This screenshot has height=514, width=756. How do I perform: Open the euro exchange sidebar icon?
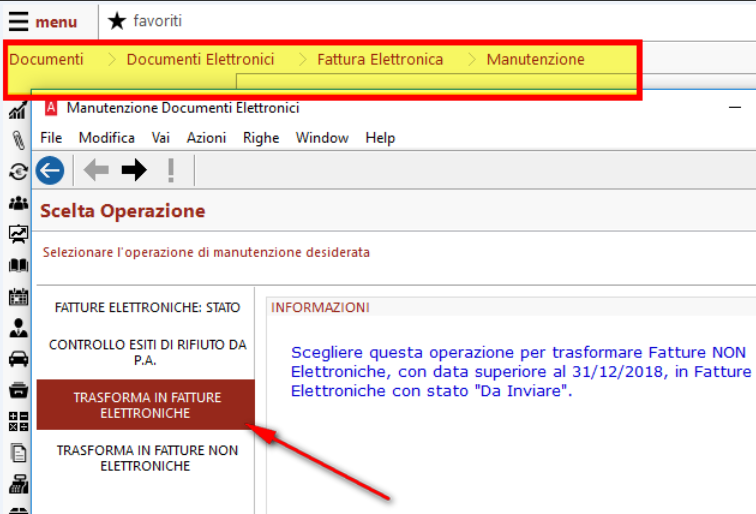pyautogui.click(x=18, y=172)
